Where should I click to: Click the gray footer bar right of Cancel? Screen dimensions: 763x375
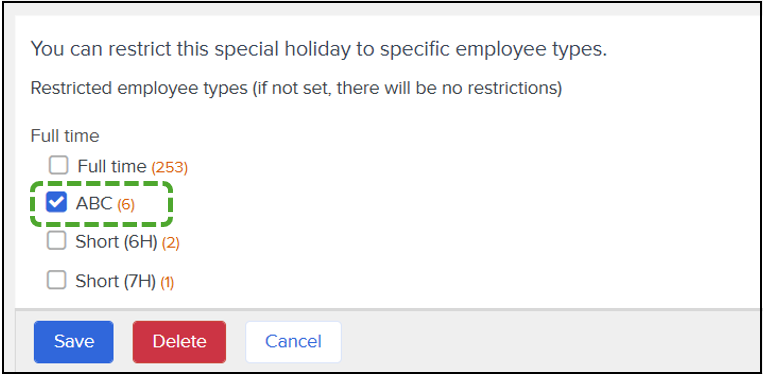(x=550, y=341)
